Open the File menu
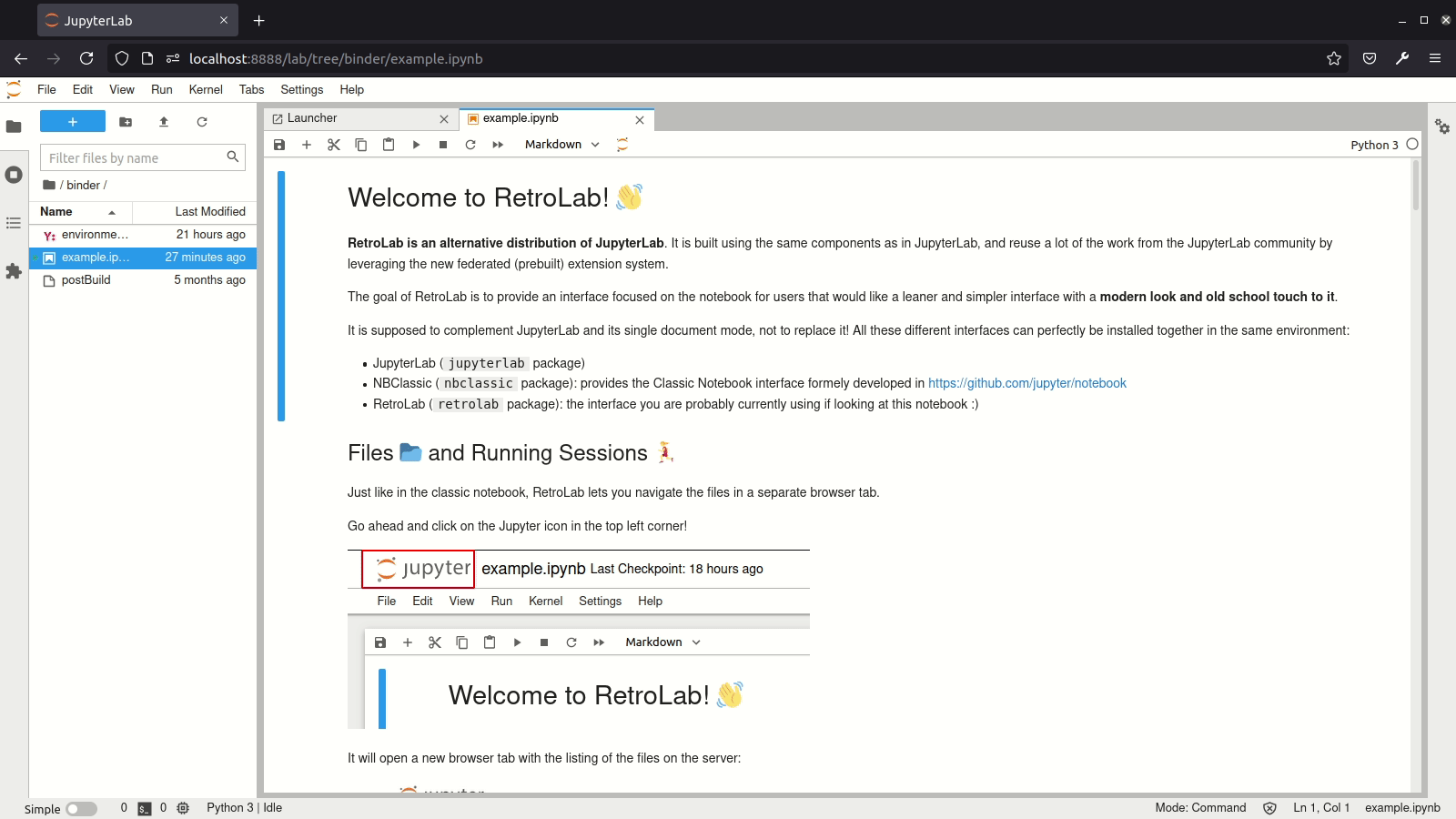1456x819 pixels. click(x=46, y=89)
